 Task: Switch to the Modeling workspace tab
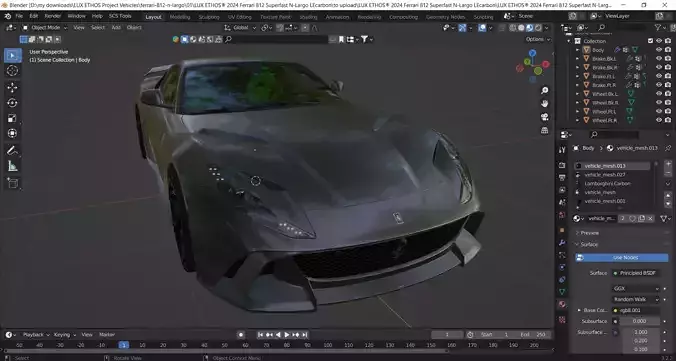180,17
